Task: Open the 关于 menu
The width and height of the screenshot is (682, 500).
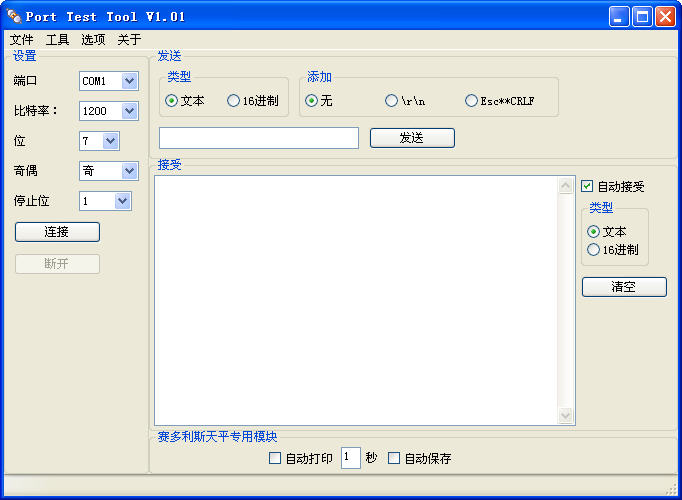Action: click(x=129, y=40)
